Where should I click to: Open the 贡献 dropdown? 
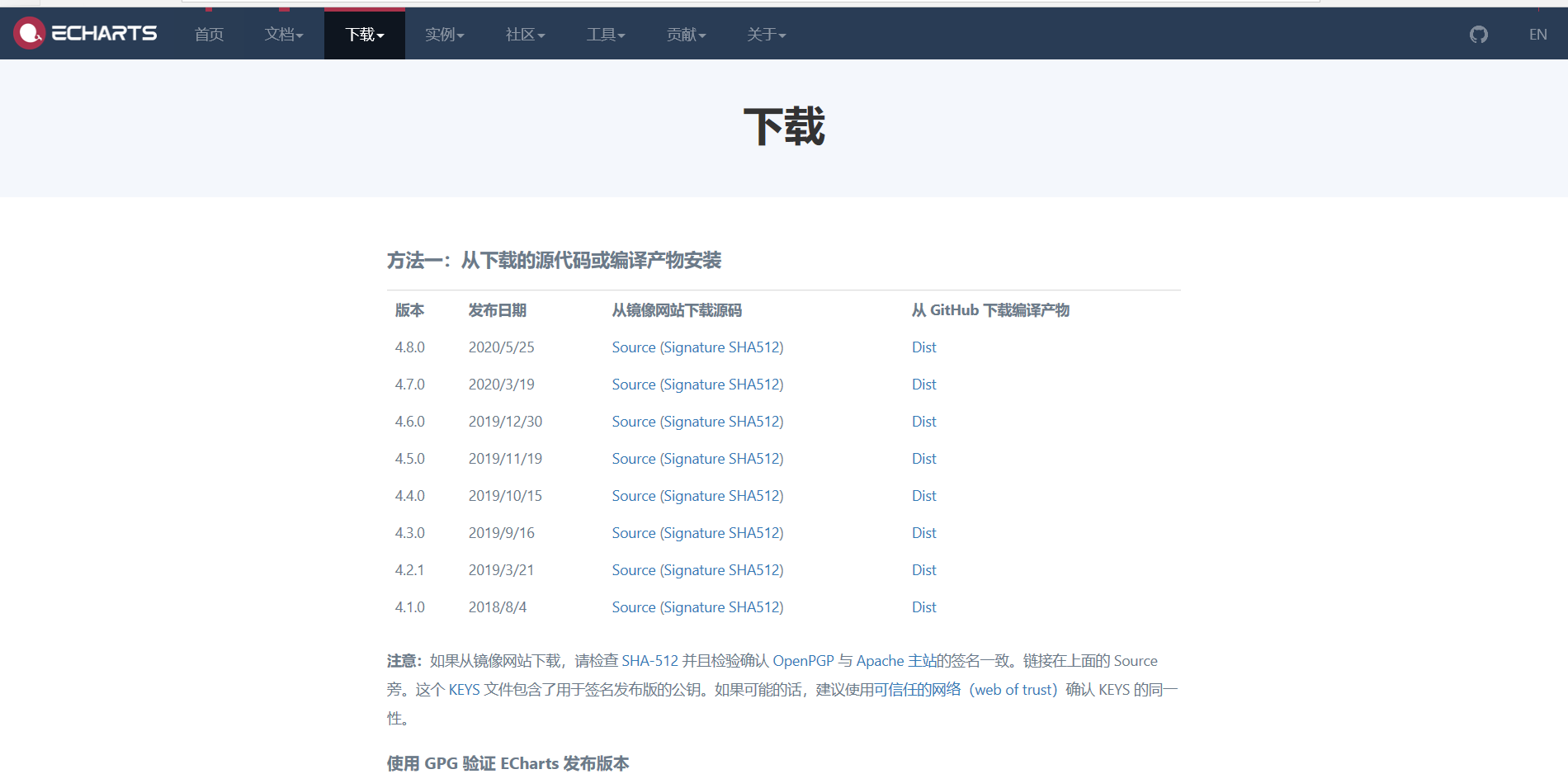[686, 34]
